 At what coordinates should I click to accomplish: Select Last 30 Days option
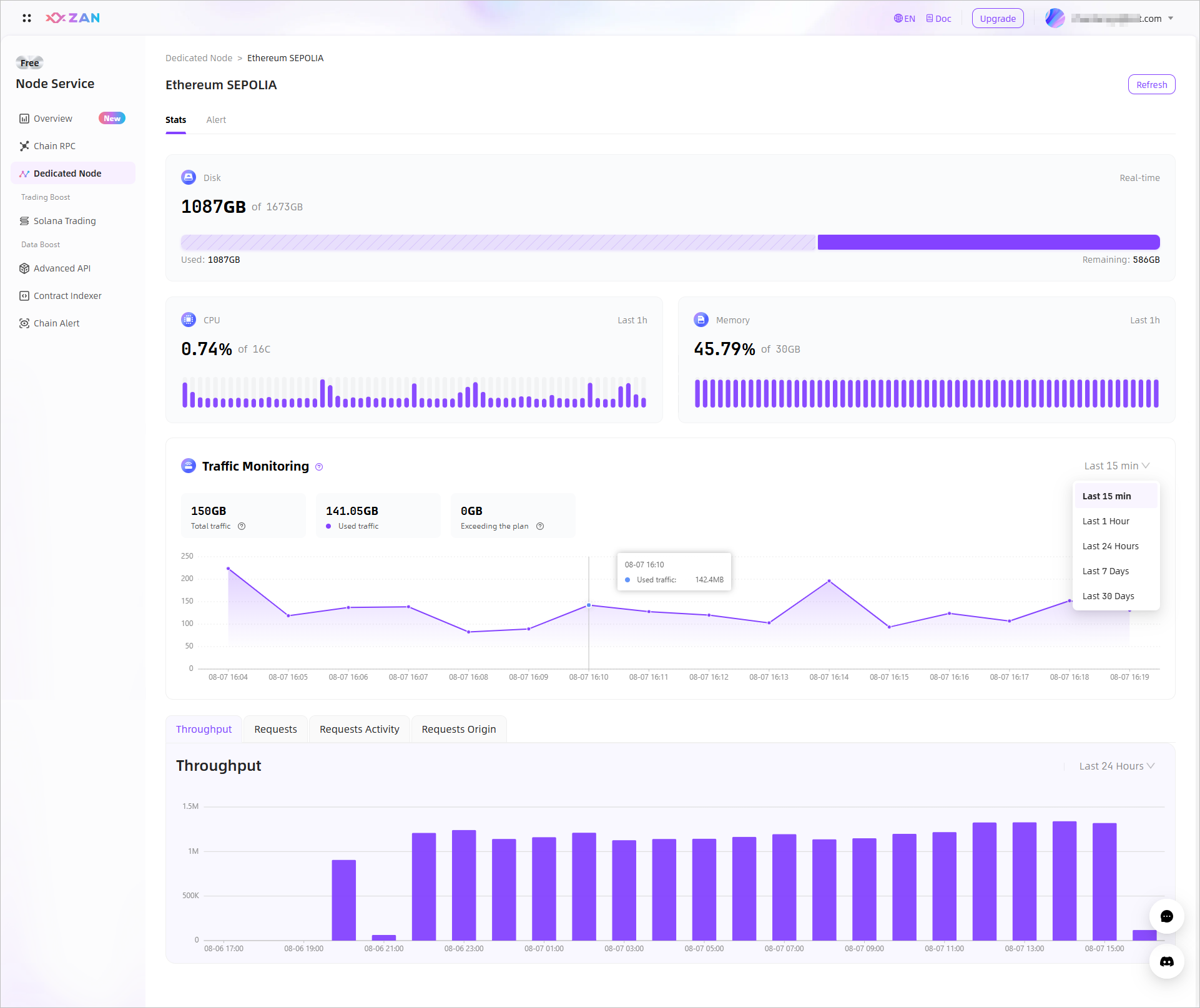(1116, 596)
